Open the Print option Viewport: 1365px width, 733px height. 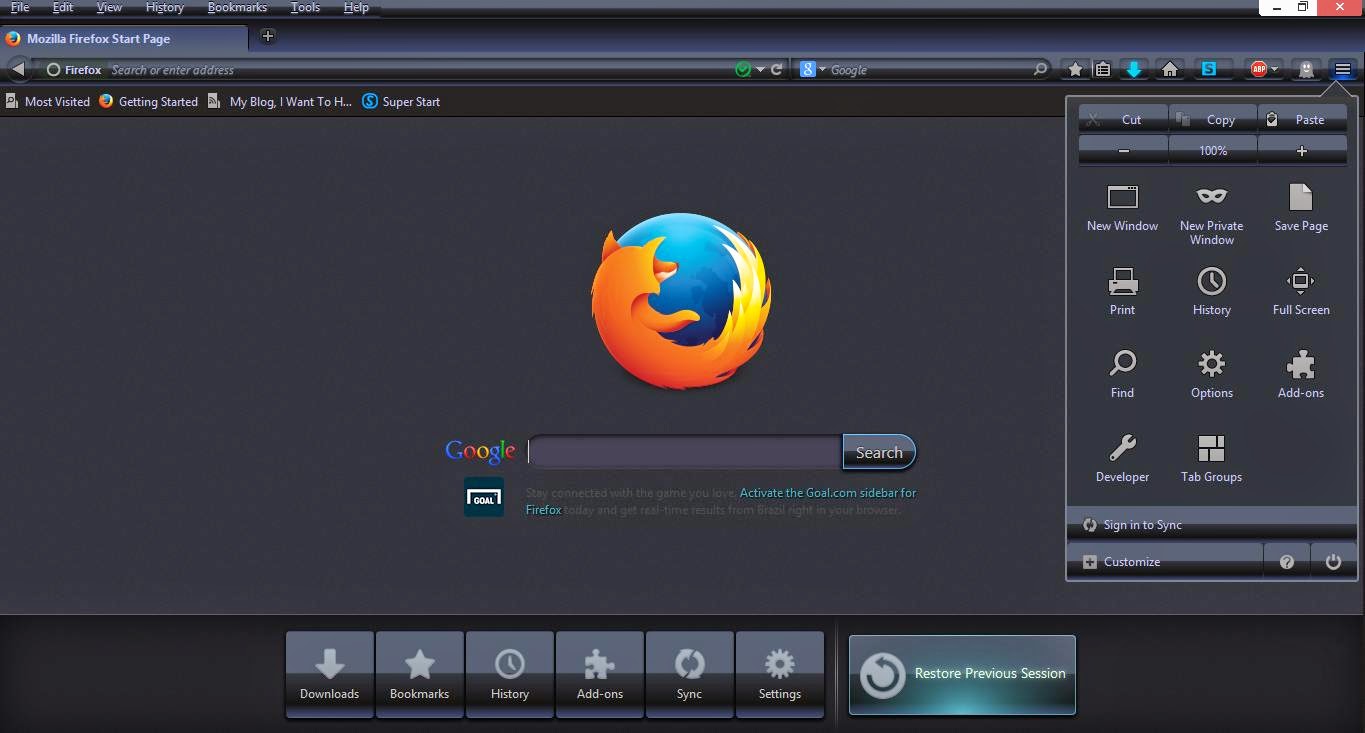point(1122,291)
